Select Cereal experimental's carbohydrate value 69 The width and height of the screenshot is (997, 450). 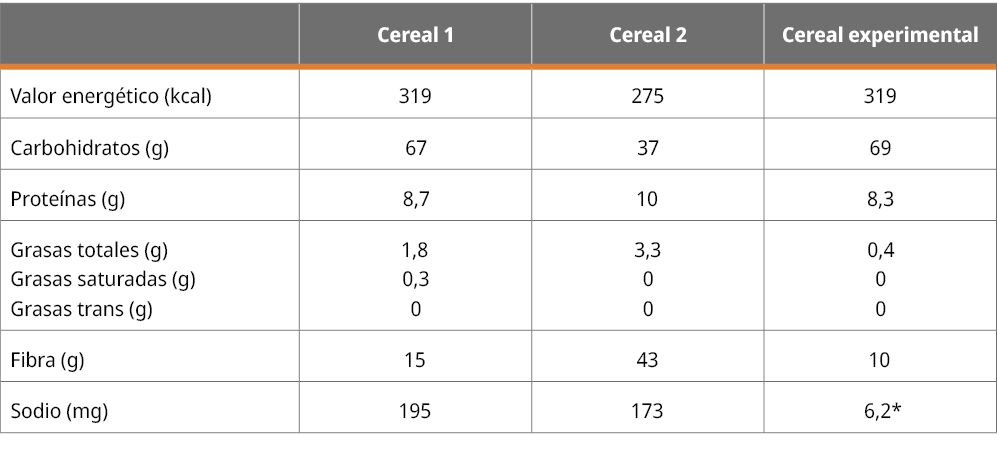click(x=880, y=148)
